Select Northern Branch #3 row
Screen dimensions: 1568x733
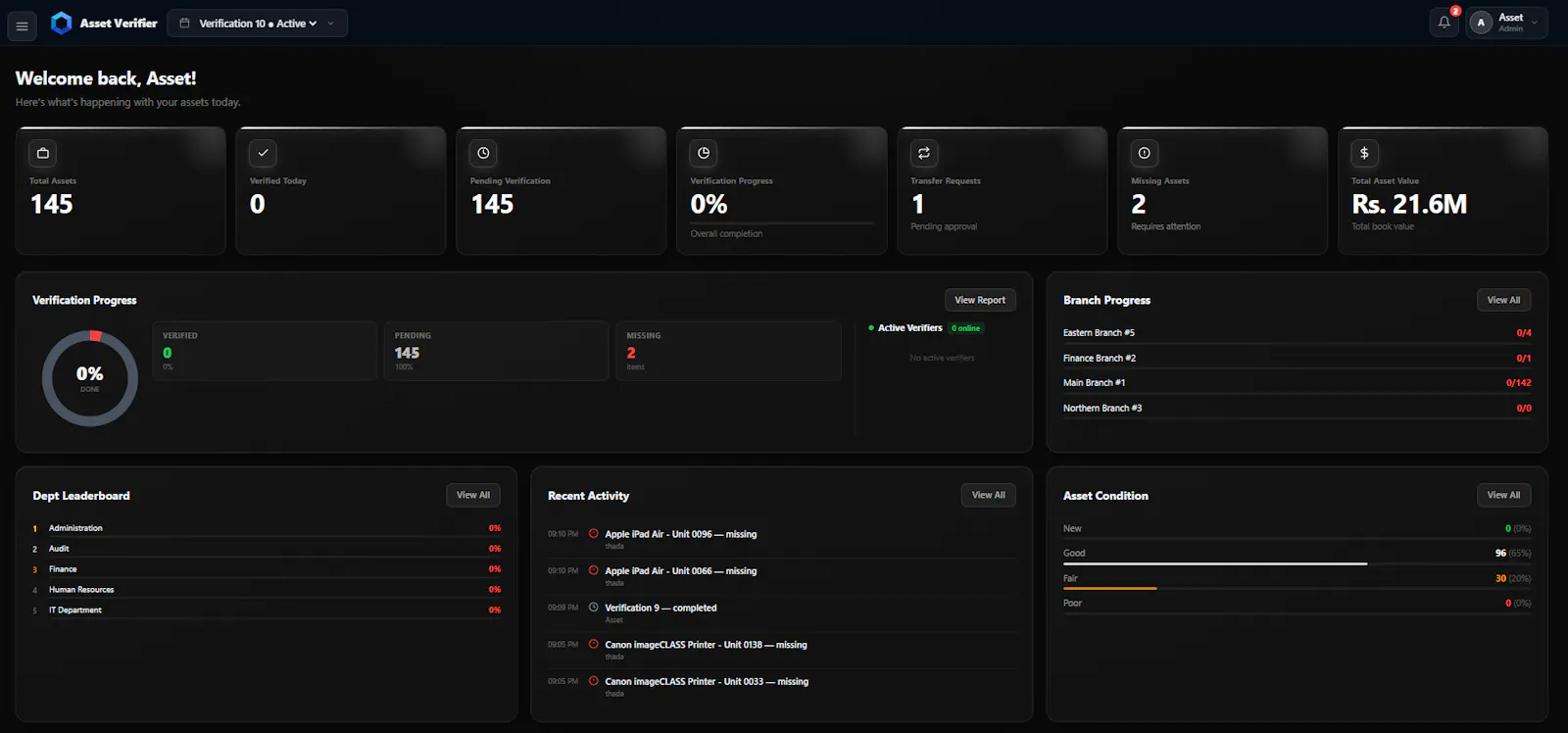[1297, 409]
